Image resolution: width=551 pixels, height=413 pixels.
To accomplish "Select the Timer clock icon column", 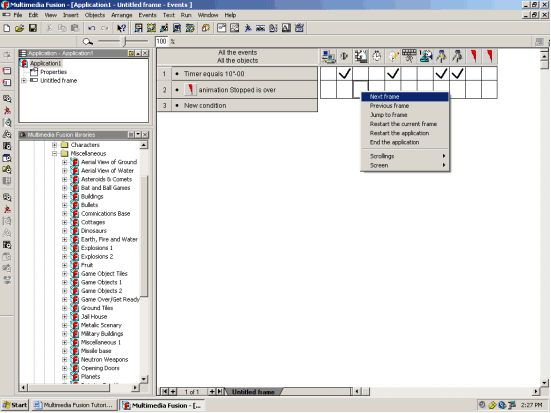I will (377, 57).
